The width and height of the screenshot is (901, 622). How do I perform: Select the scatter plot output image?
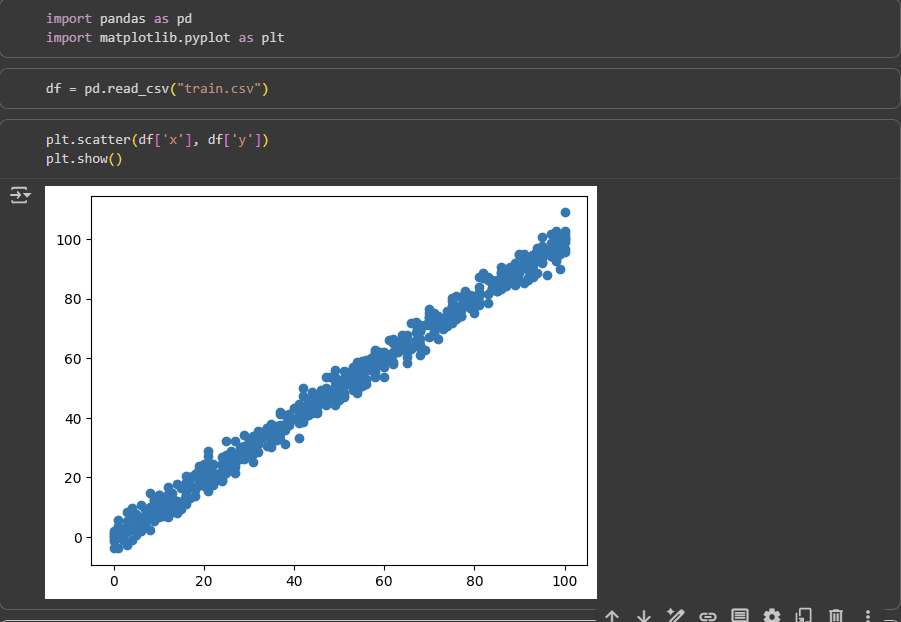point(320,392)
